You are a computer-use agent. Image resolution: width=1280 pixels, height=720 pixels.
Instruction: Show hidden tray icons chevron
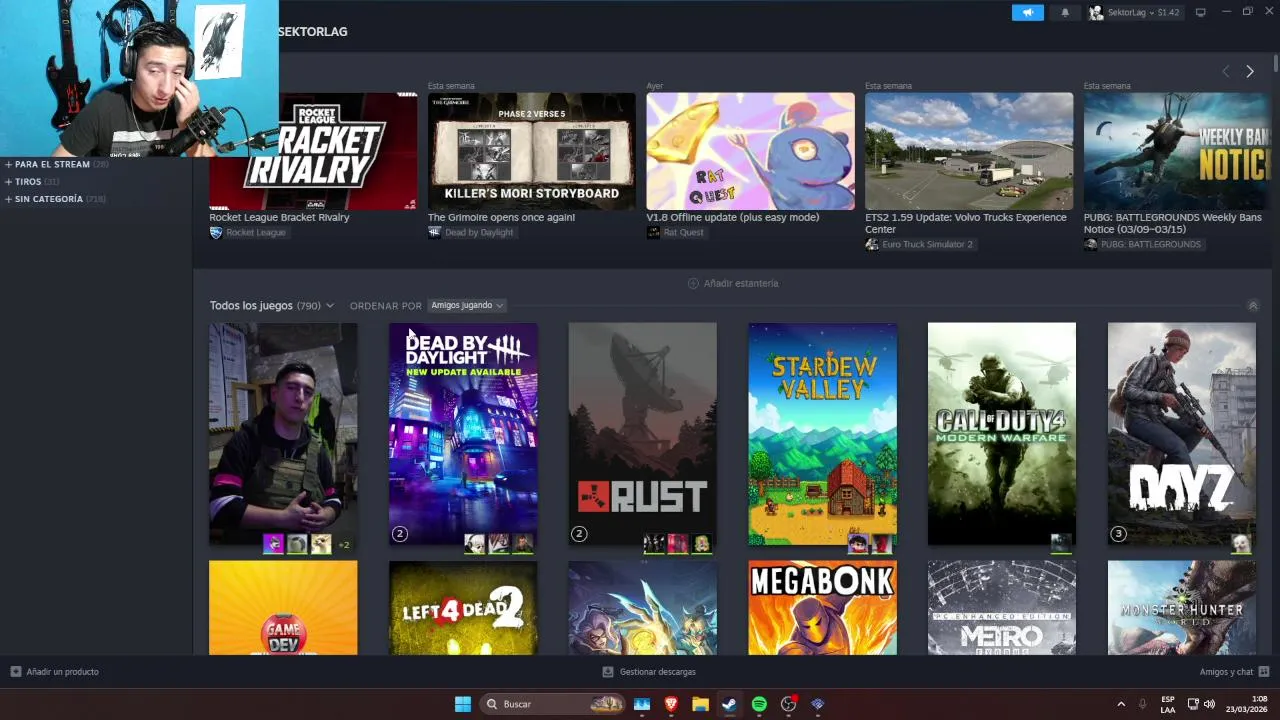[1120, 704]
